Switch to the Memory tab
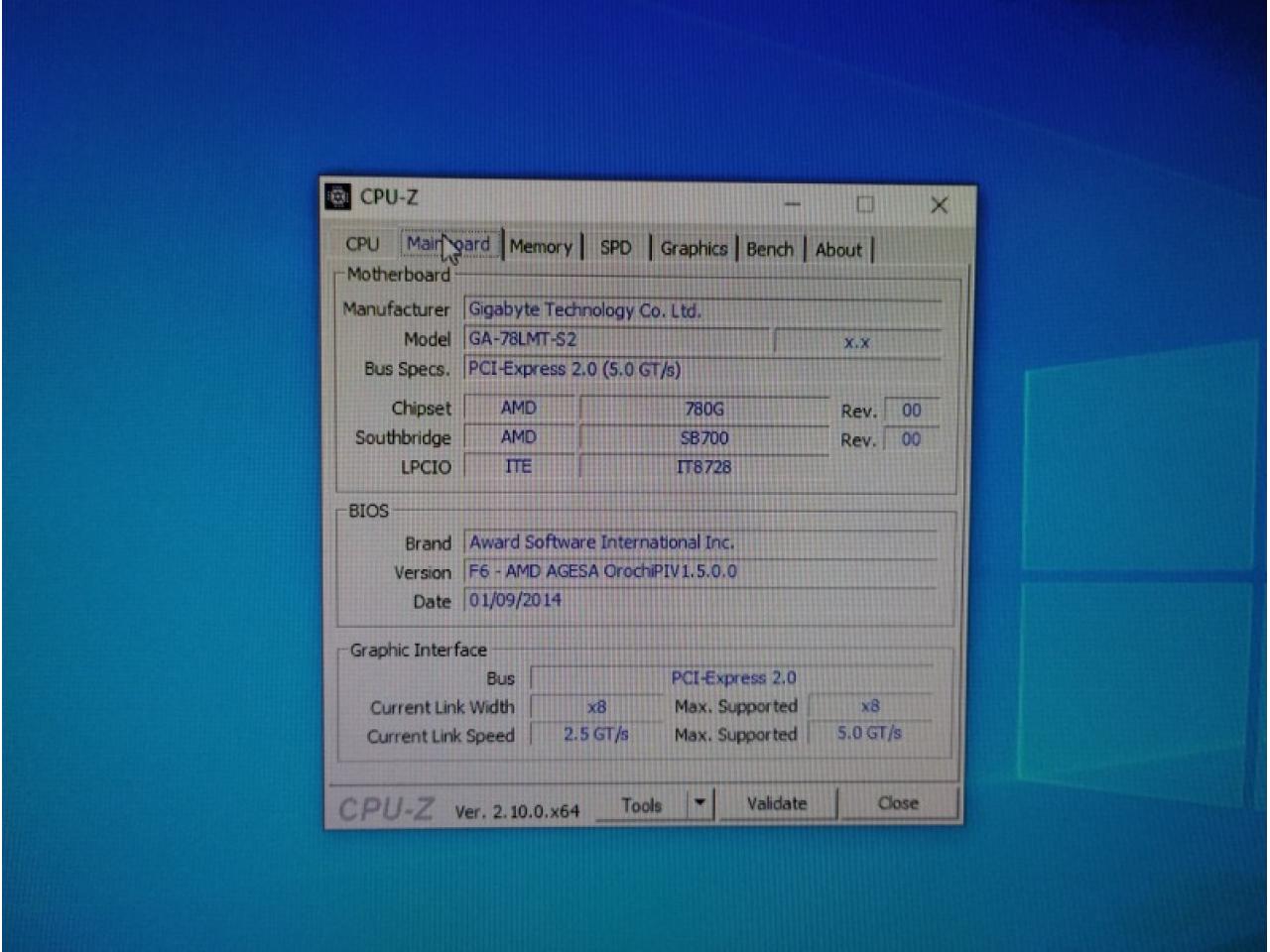This screenshot has width=1270, height=952. [x=541, y=247]
